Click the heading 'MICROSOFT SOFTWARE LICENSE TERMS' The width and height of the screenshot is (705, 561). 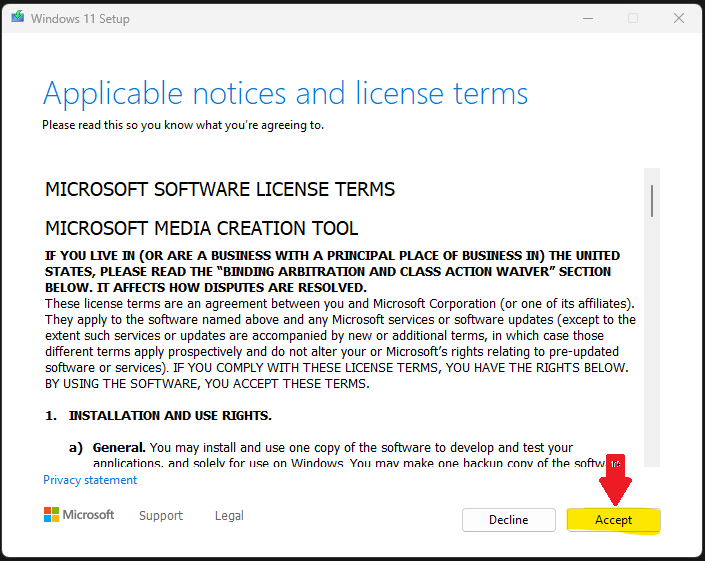click(x=220, y=189)
